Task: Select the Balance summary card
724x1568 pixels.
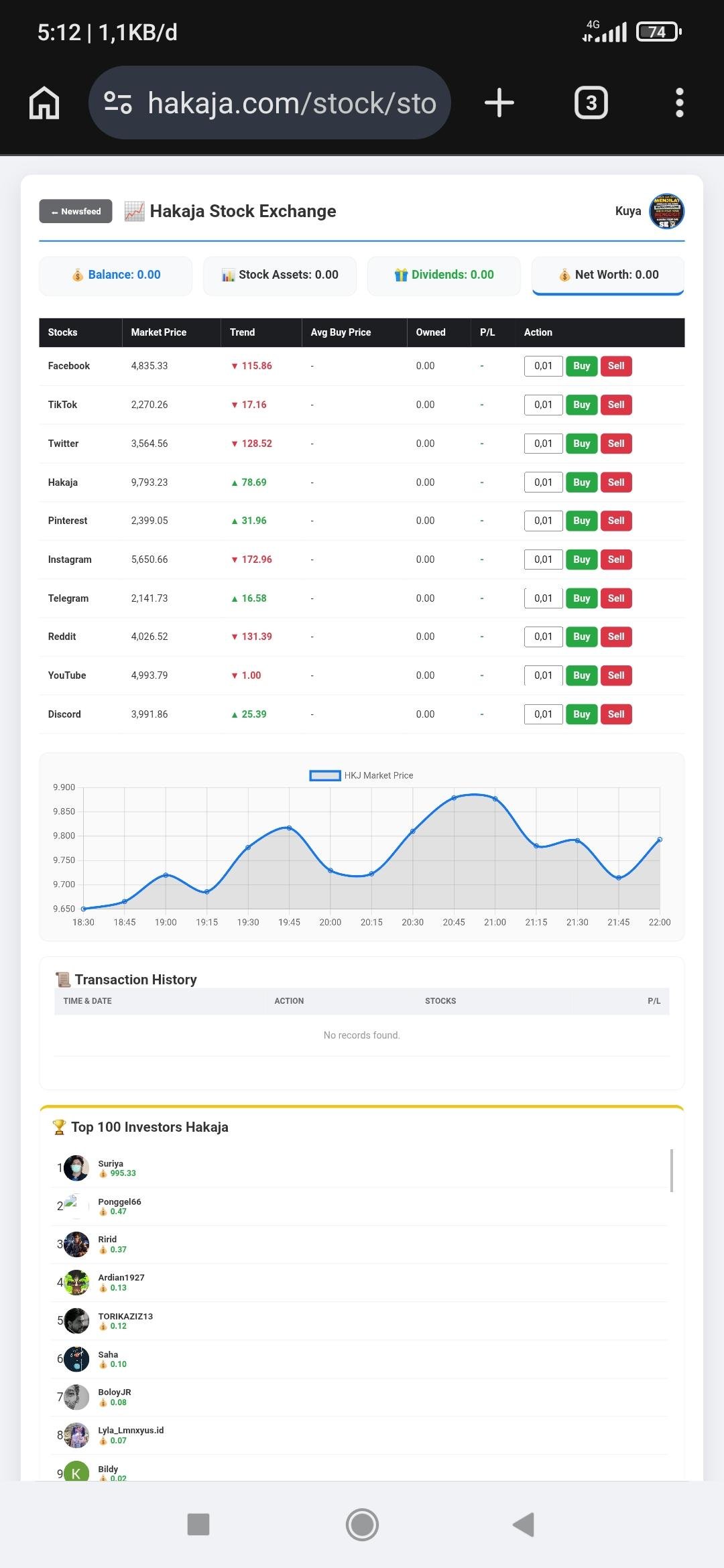Action: pyautogui.click(x=116, y=275)
